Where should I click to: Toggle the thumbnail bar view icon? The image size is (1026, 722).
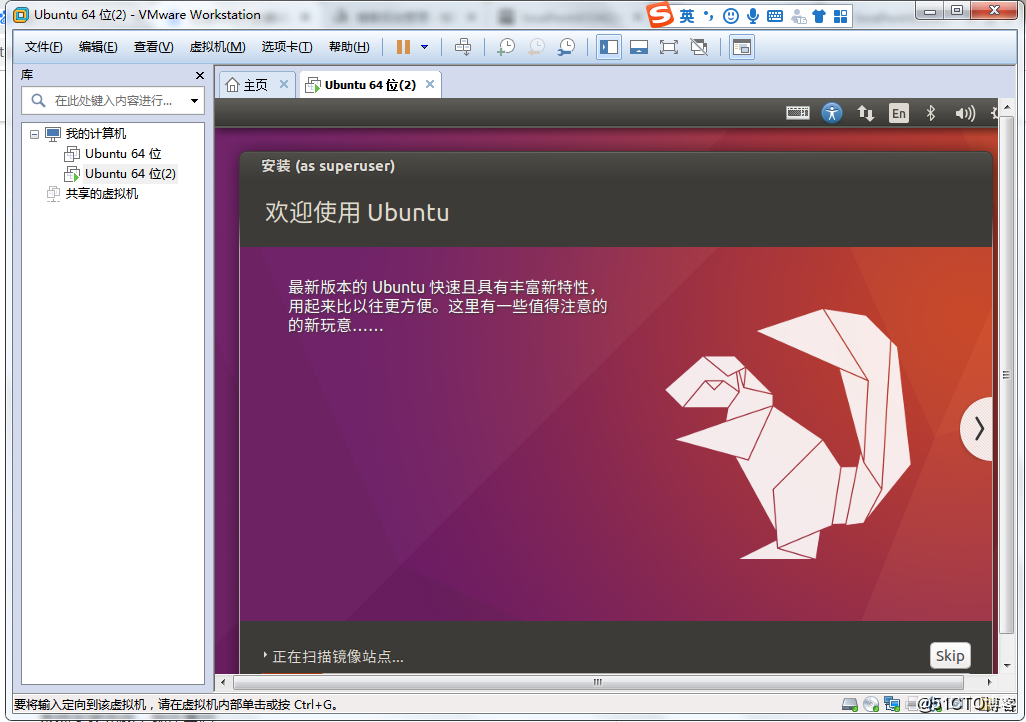point(639,47)
